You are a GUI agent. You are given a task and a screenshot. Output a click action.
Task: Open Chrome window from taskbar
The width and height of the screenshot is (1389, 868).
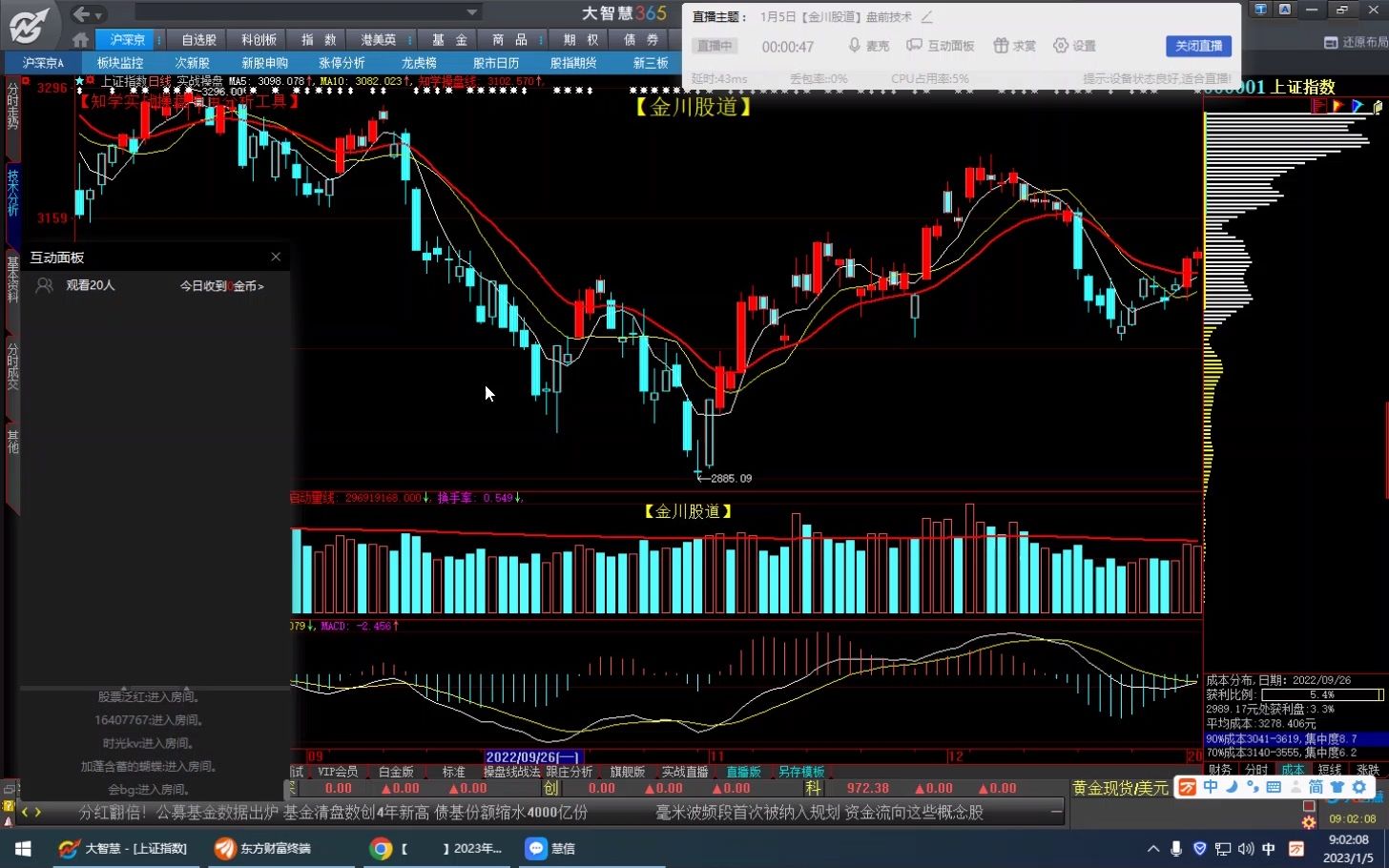436,848
